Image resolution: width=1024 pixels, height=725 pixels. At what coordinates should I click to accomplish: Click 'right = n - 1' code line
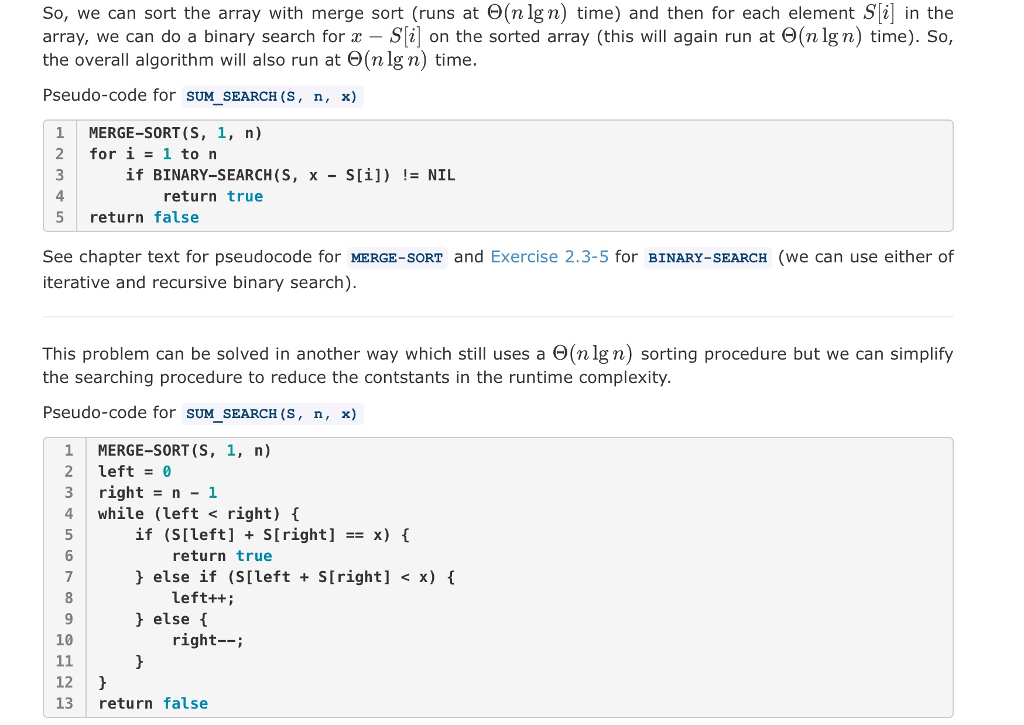pos(158,492)
